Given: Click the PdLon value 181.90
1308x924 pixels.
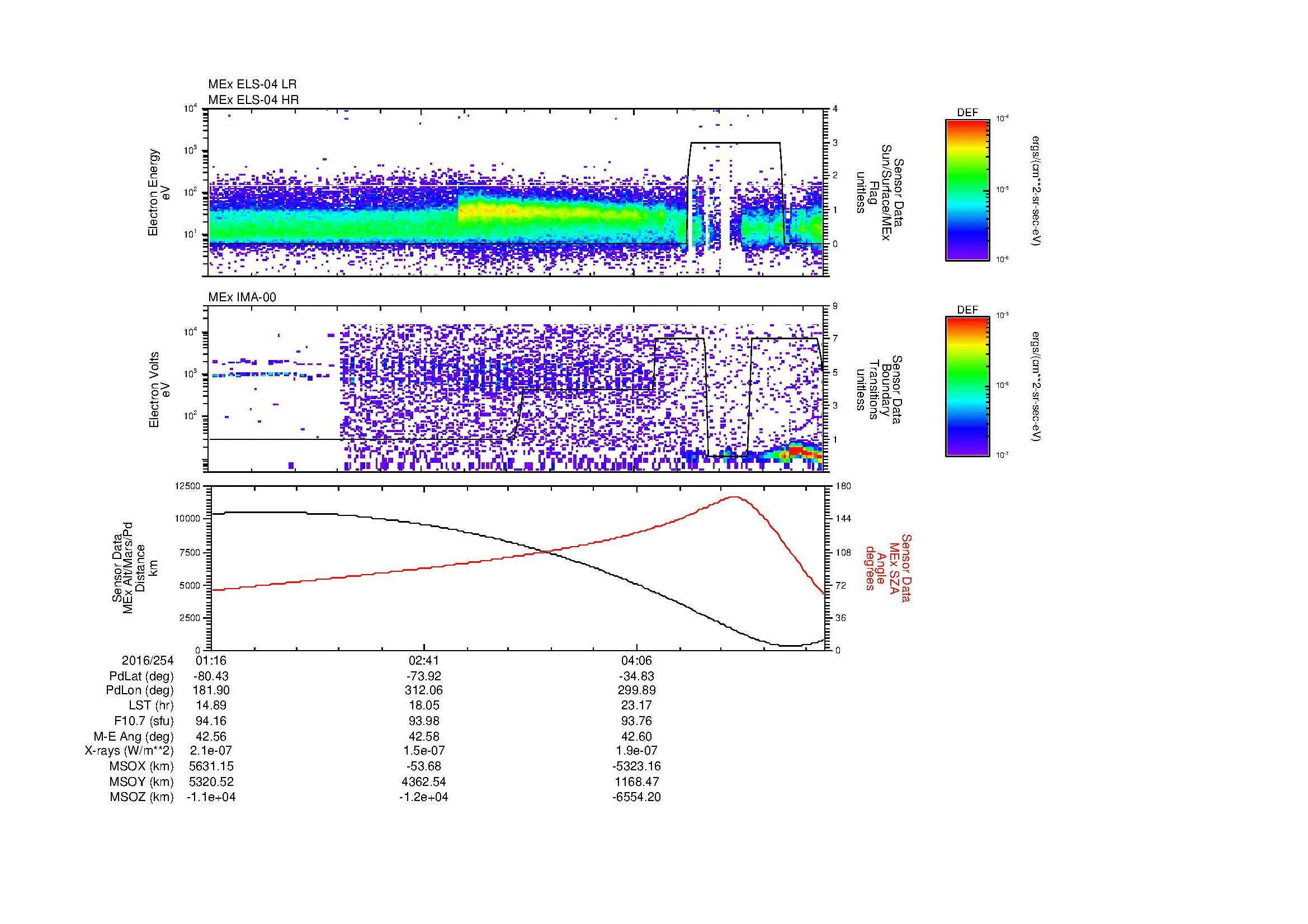Looking at the screenshot, I should [x=211, y=690].
